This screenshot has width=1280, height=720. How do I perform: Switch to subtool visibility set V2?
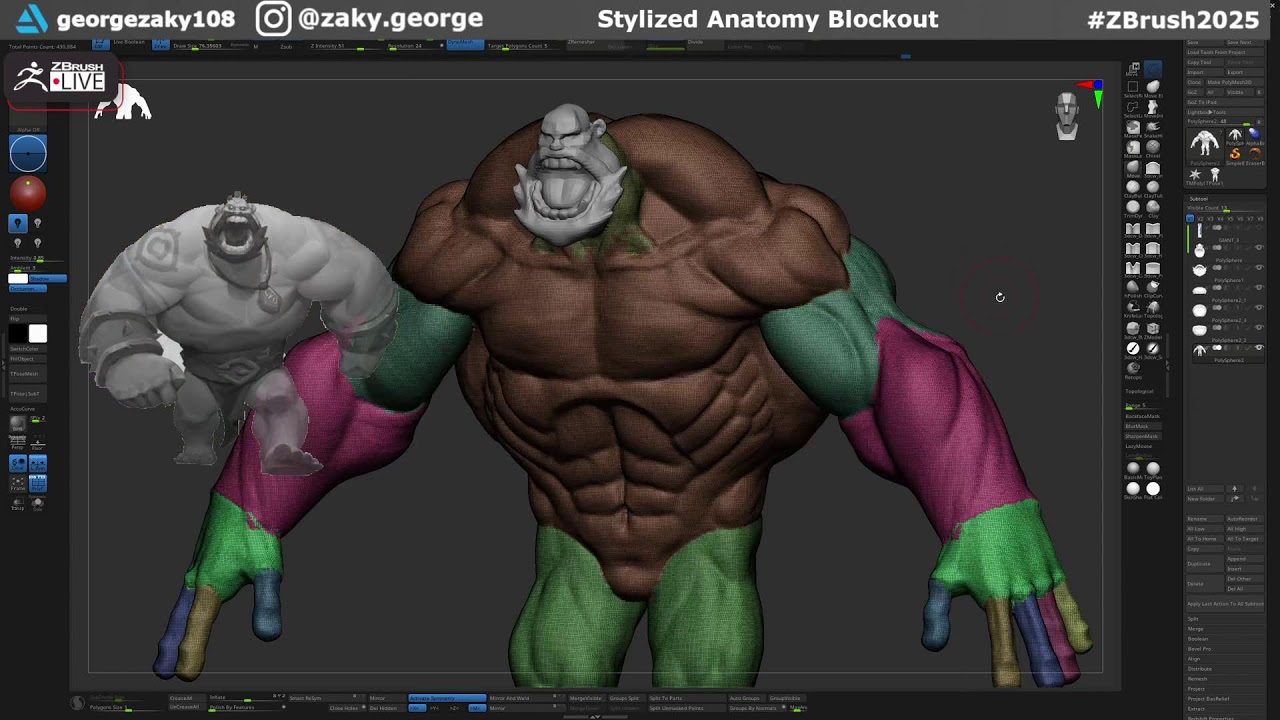point(1200,218)
